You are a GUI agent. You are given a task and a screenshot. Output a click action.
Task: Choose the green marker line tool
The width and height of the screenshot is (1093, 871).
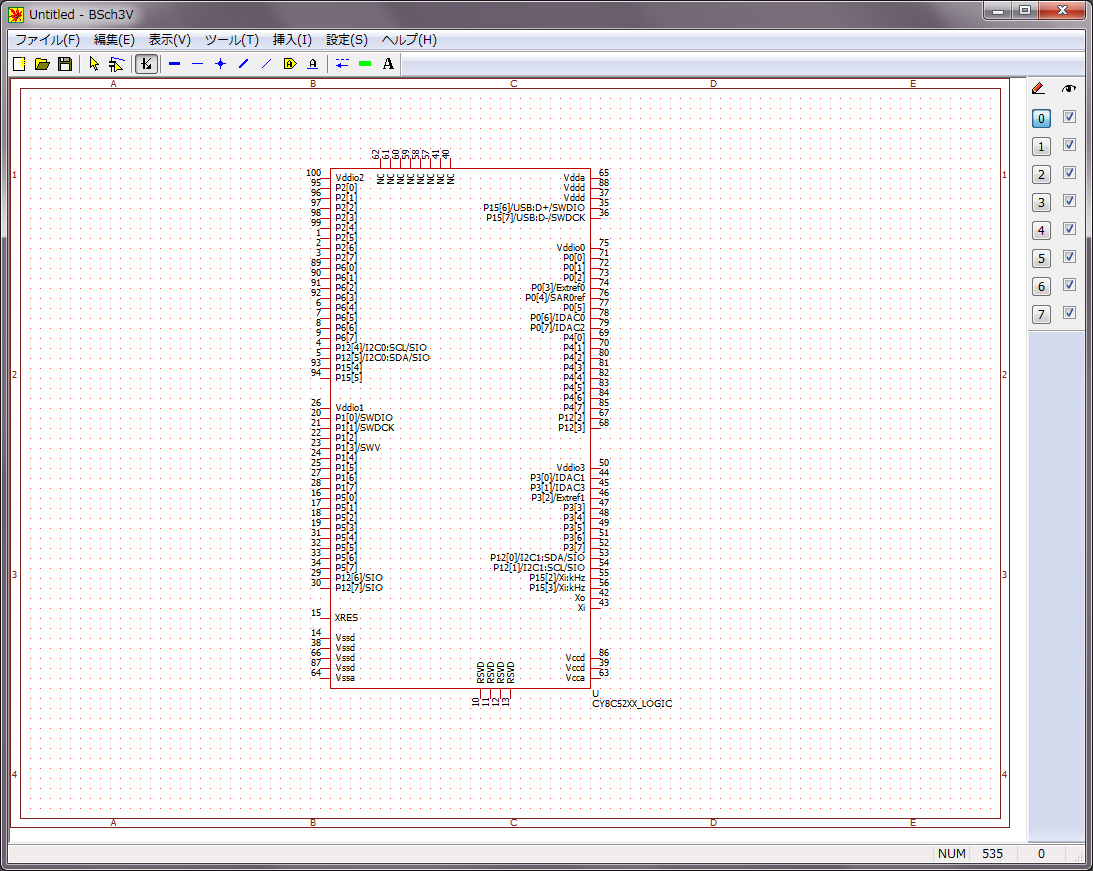tap(365, 64)
